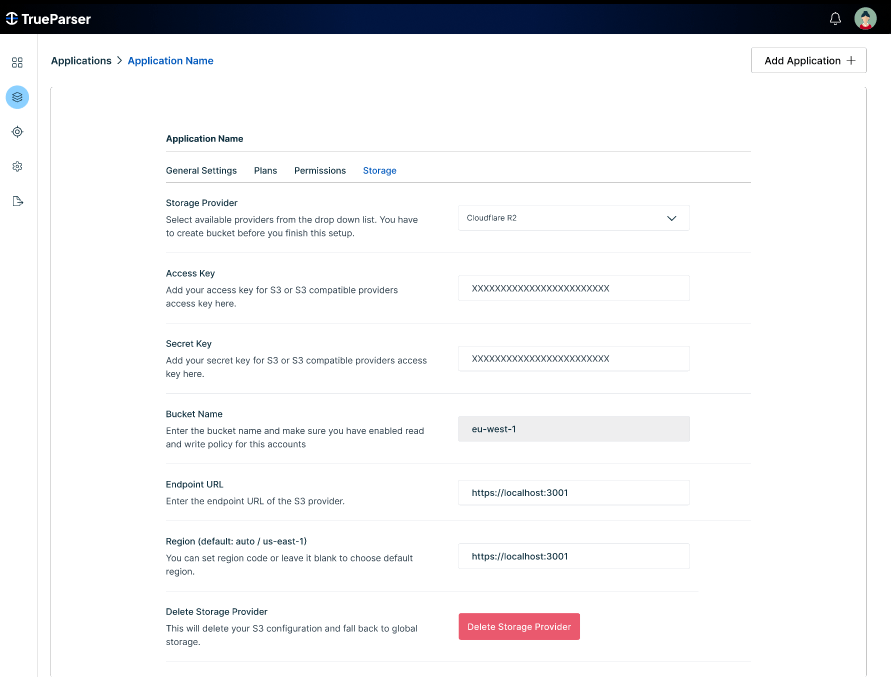891x677 pixels.
Task: Click the Region (default: auto / us-east-1) label
Action: (236, 541)
